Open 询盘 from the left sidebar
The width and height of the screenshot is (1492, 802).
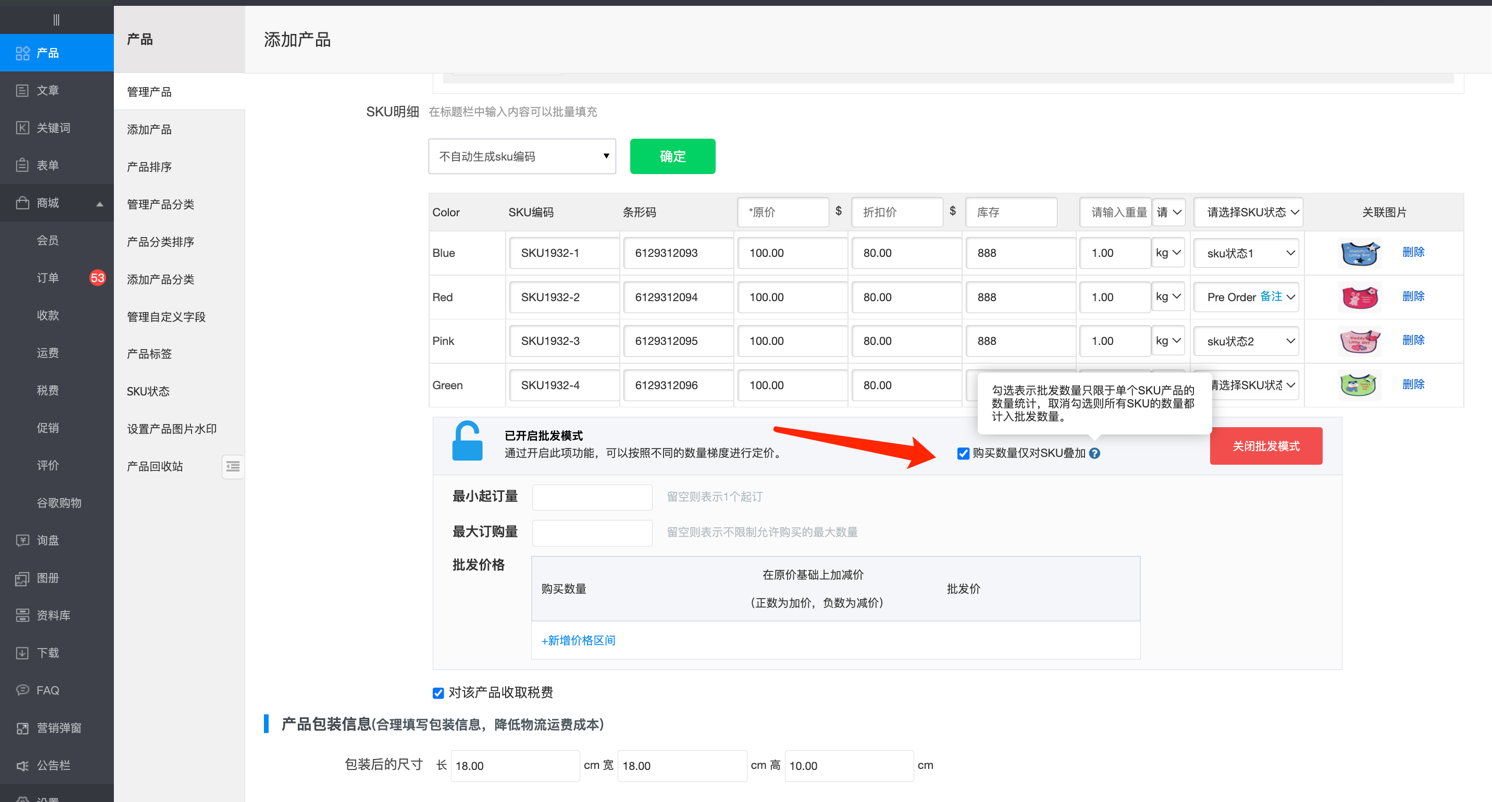pos(47,541)
